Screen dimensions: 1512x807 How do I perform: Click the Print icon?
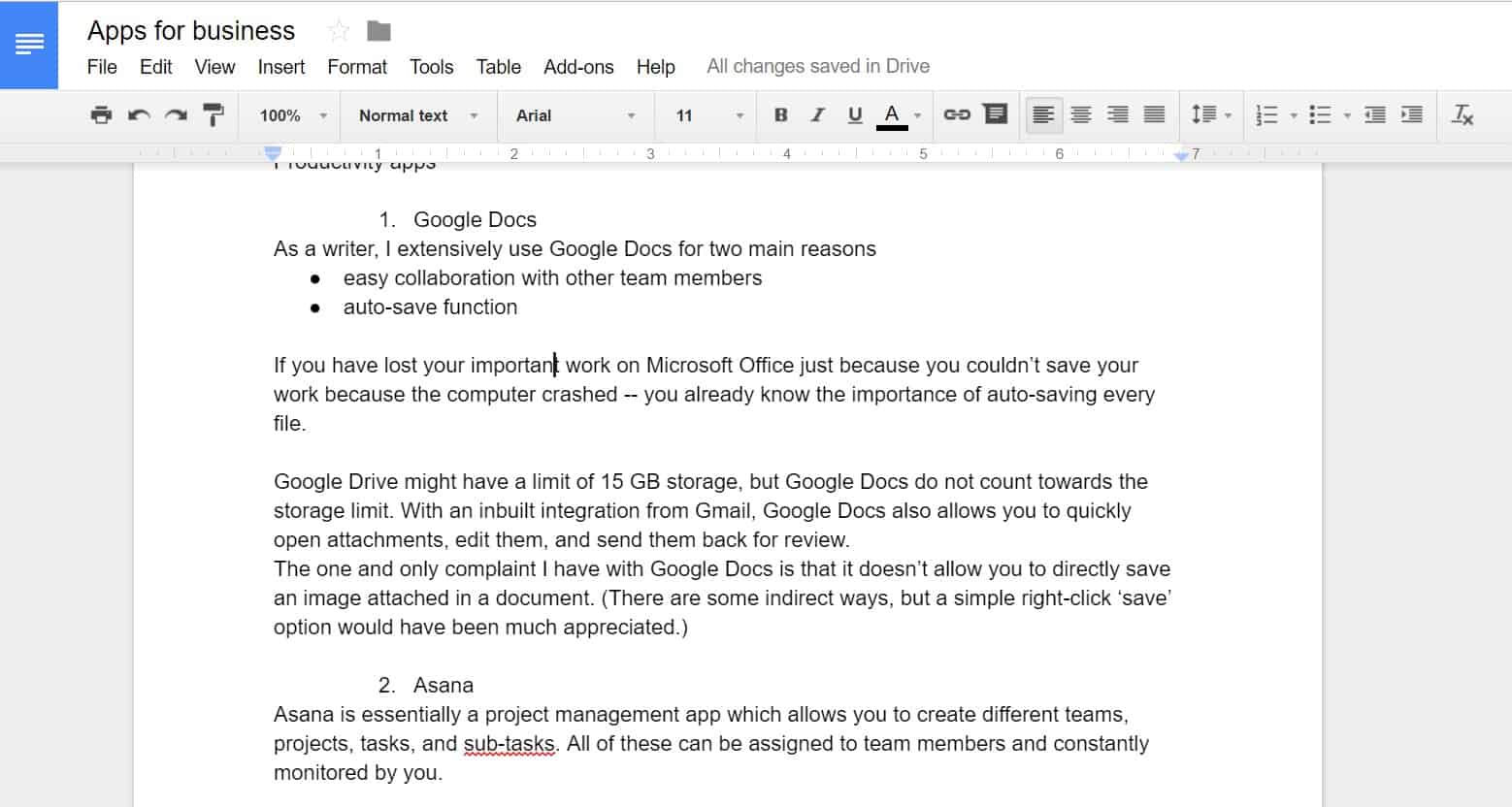click(x=101, y=115)
